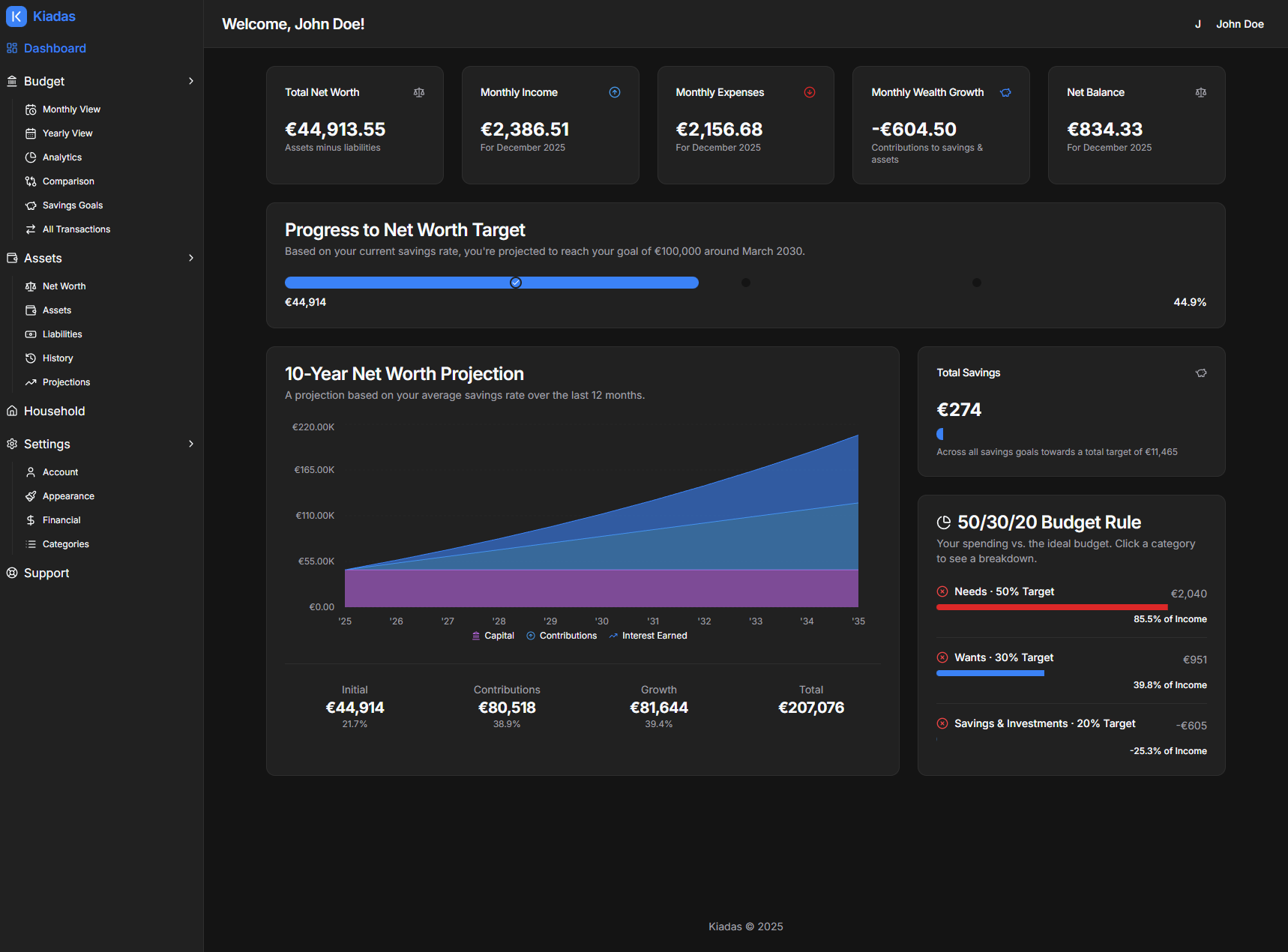Click the scale icon on Total Net Worth card
Image resolution: width=1288 pixels, height=952 pixels.
tap(419, 92)
